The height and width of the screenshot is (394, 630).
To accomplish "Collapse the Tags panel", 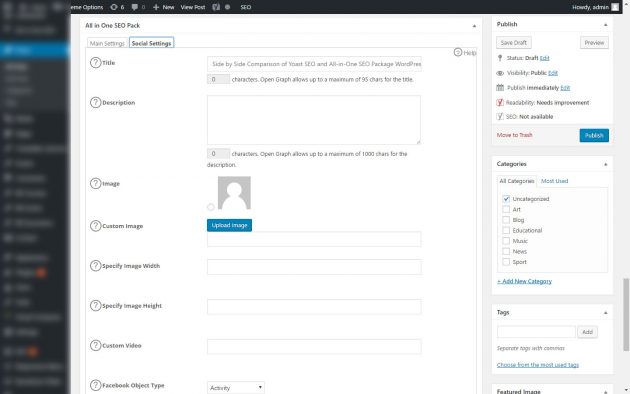I will [x=605, y=312].
